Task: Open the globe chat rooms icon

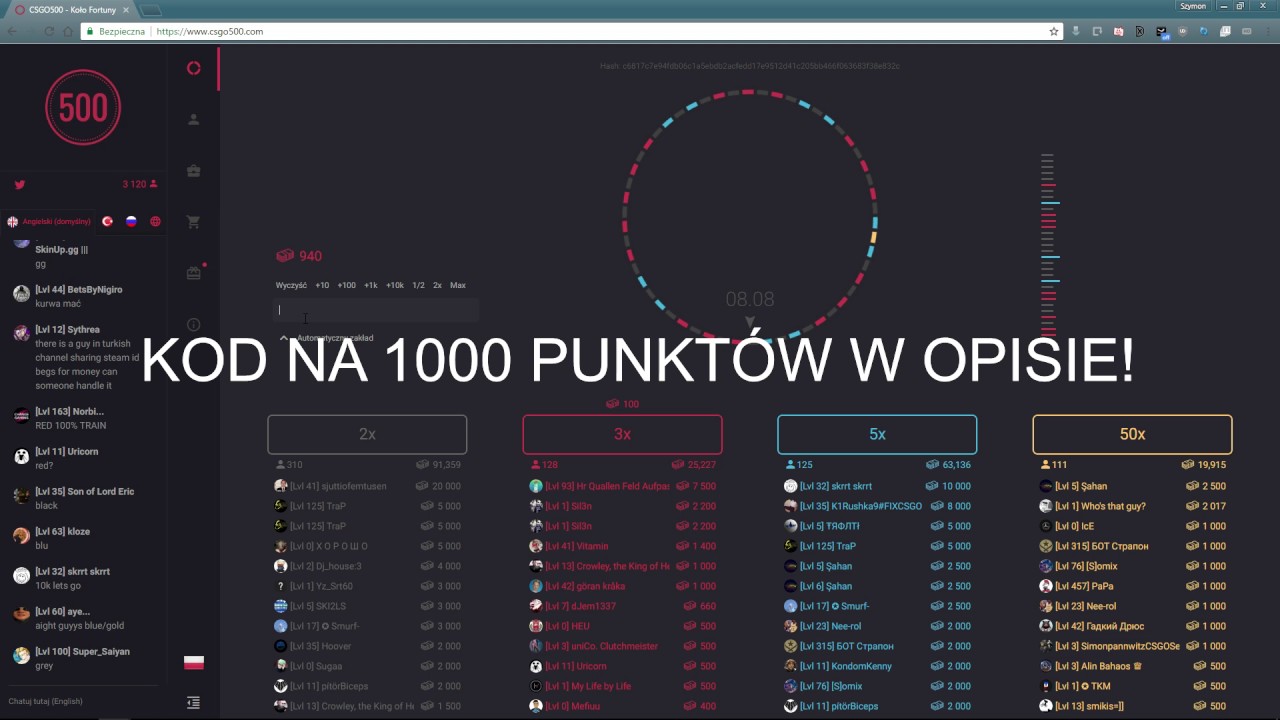Action: [x=155, y=222]
